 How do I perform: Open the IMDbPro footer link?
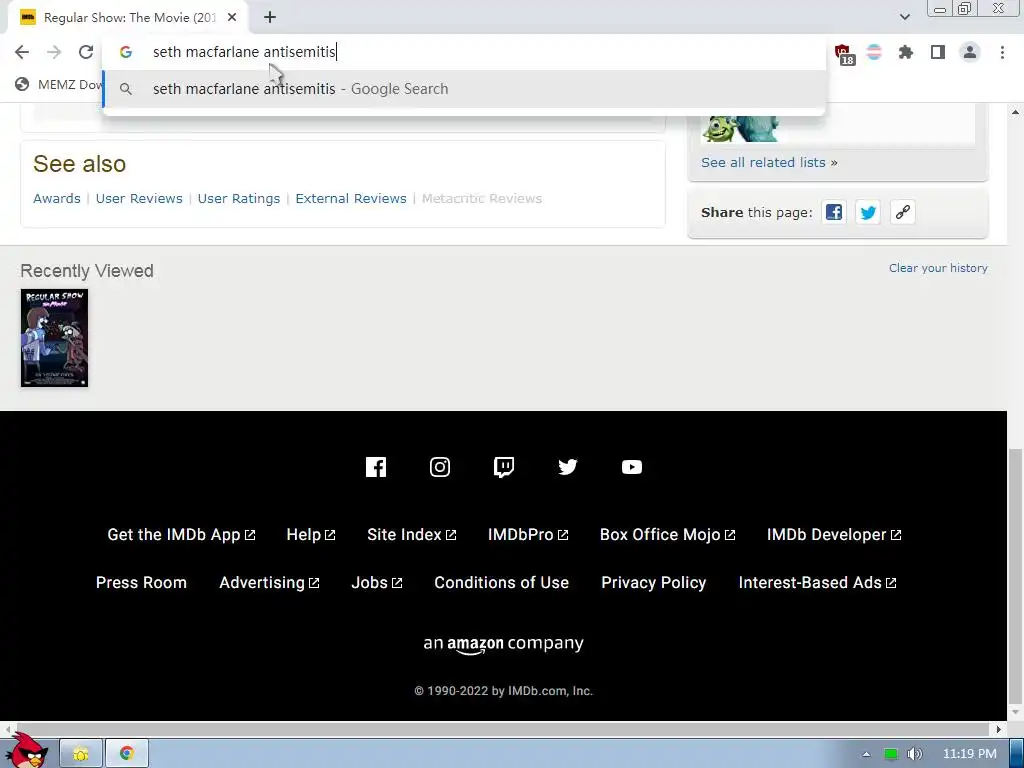coord(528,535)
